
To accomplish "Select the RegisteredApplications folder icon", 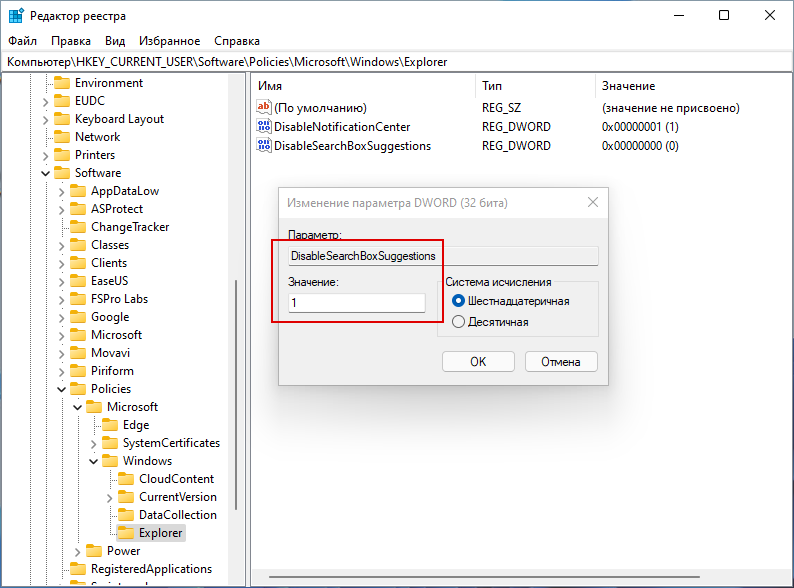I will pyautogui.click(x=78, y=569).
